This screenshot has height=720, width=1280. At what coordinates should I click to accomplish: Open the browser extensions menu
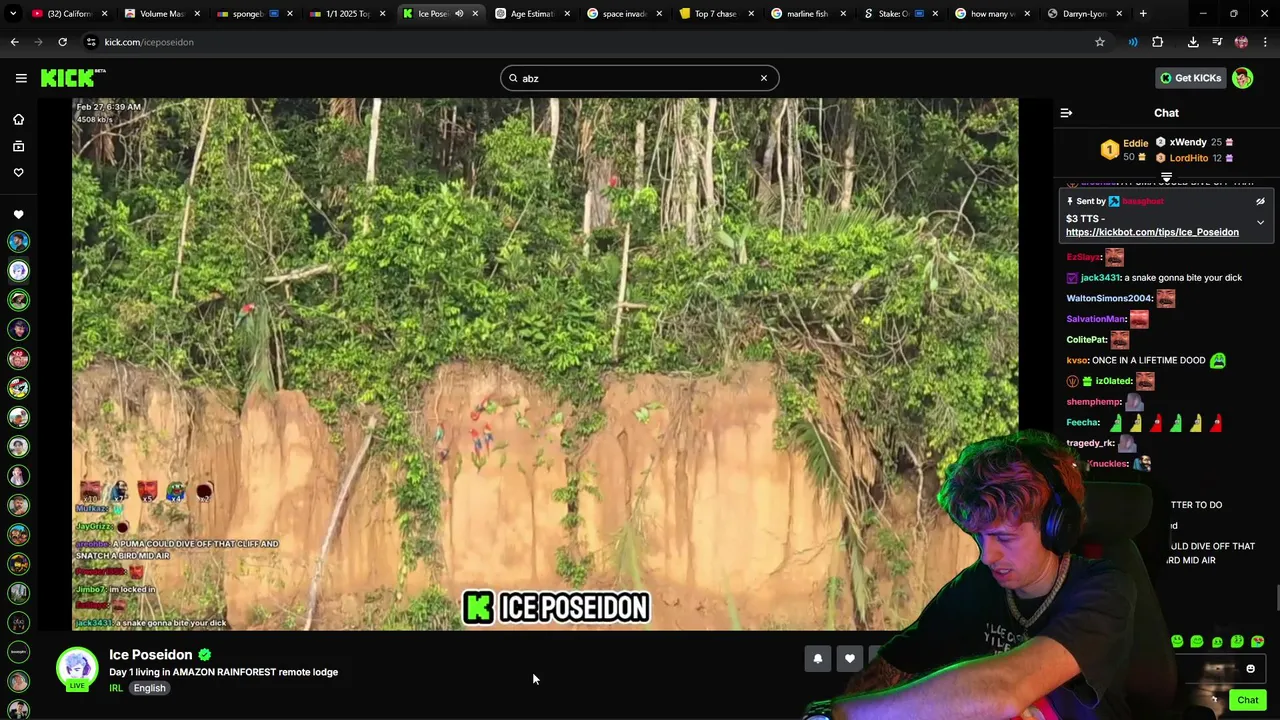[1157, 42]
